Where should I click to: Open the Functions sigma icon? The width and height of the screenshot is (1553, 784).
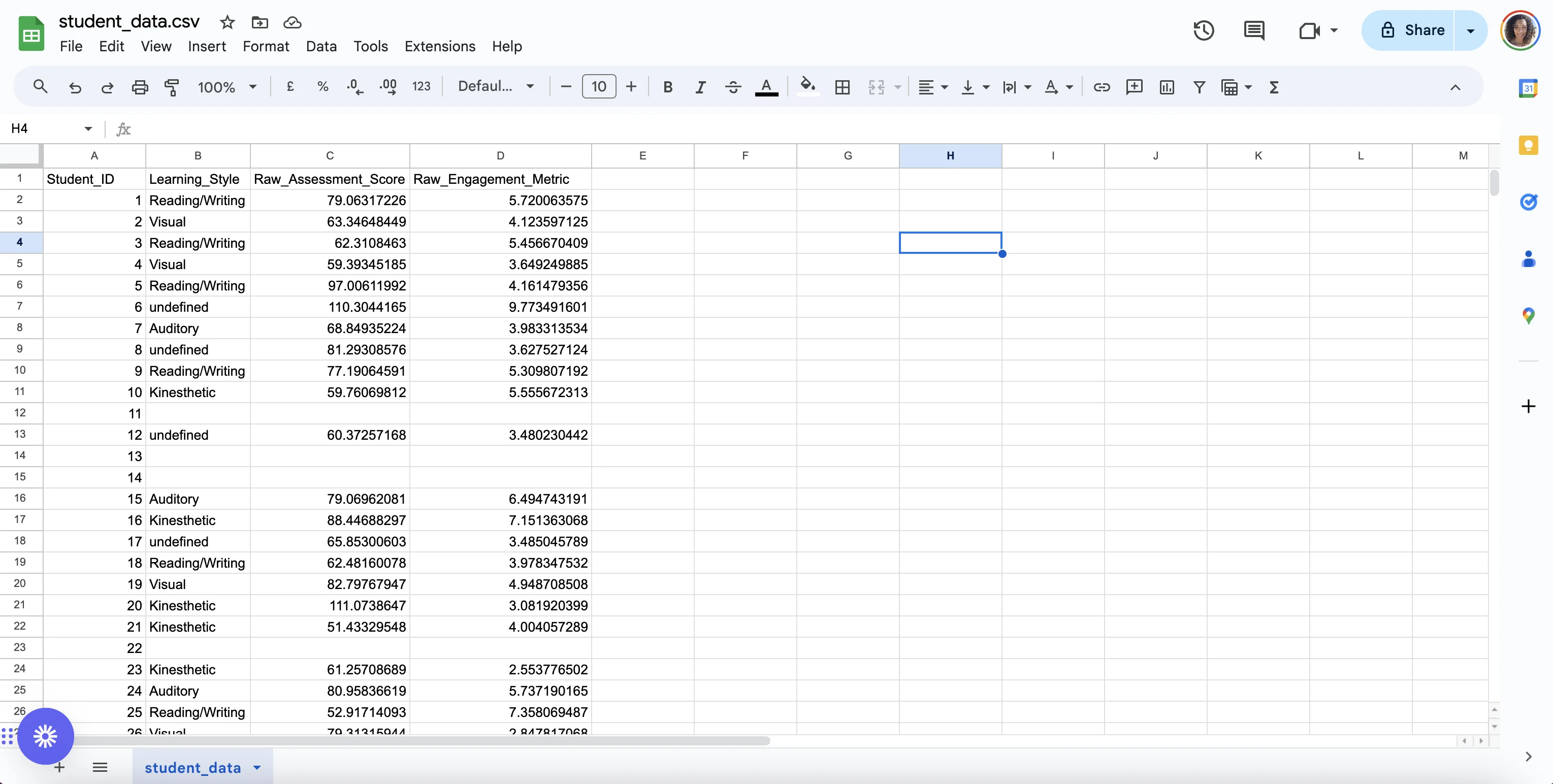coord(1274,87)
